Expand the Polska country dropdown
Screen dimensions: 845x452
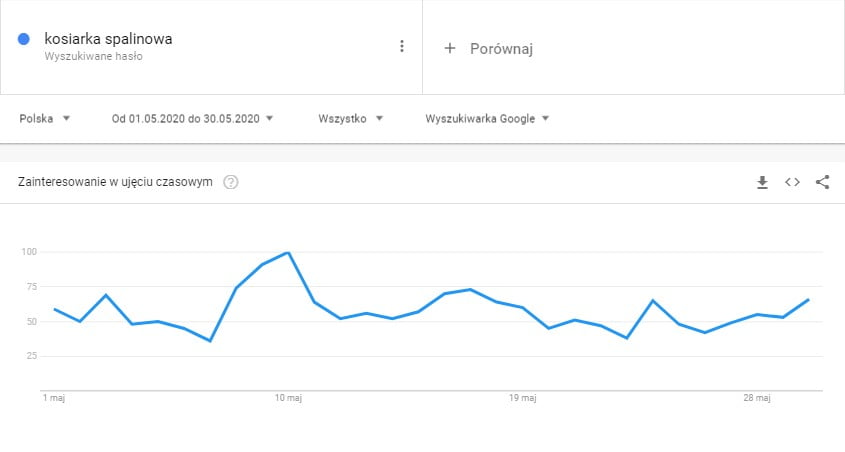pos(45,119)
